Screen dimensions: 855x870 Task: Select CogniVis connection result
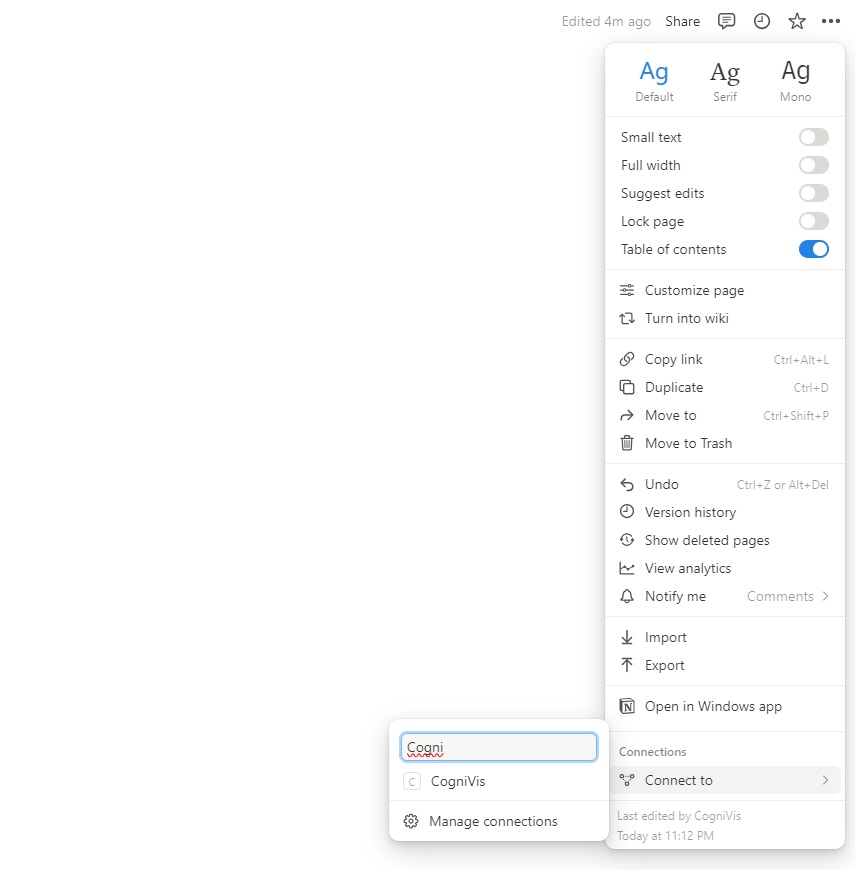click(458, 781)
